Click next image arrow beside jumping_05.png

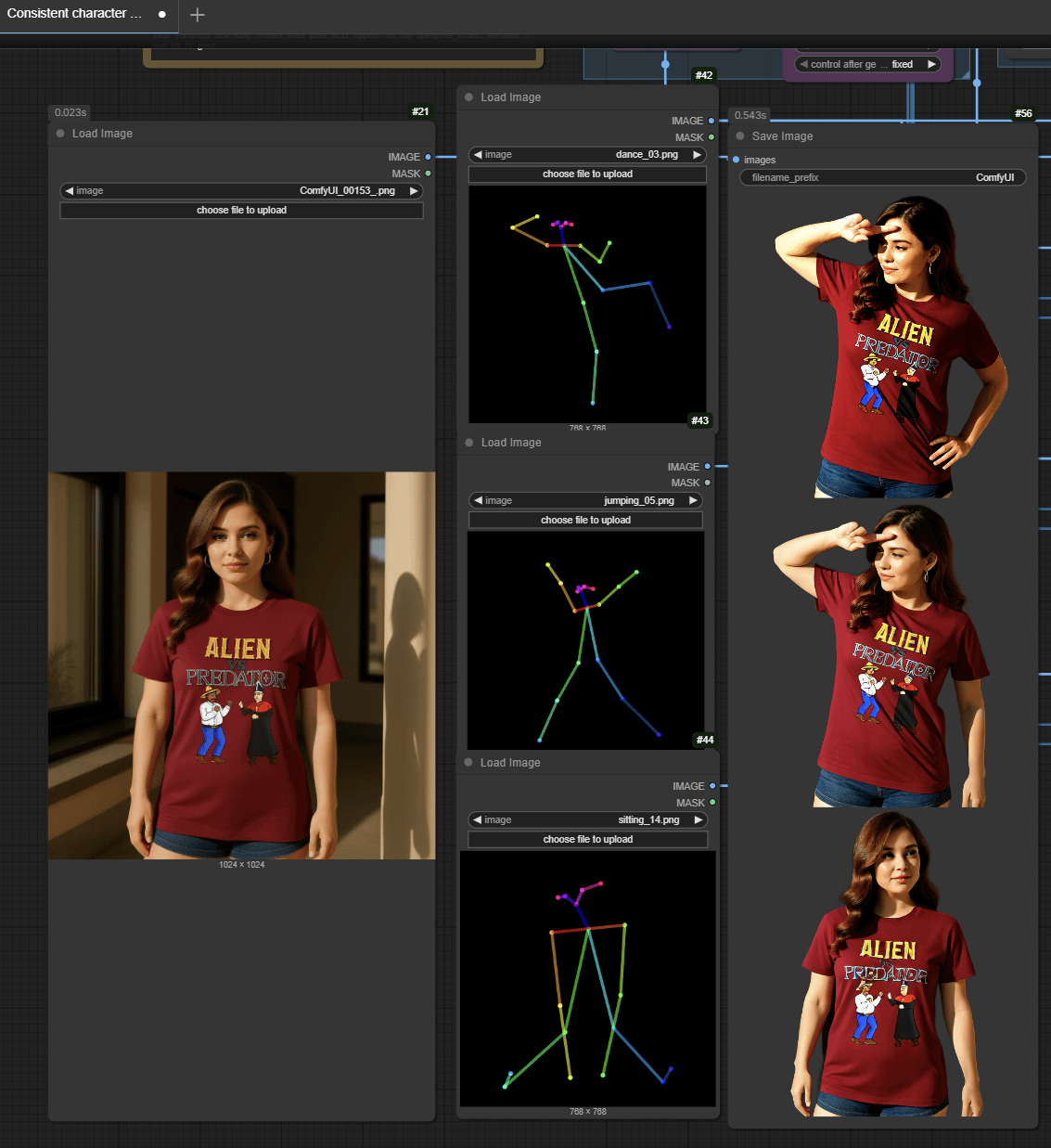pos(693,501)
